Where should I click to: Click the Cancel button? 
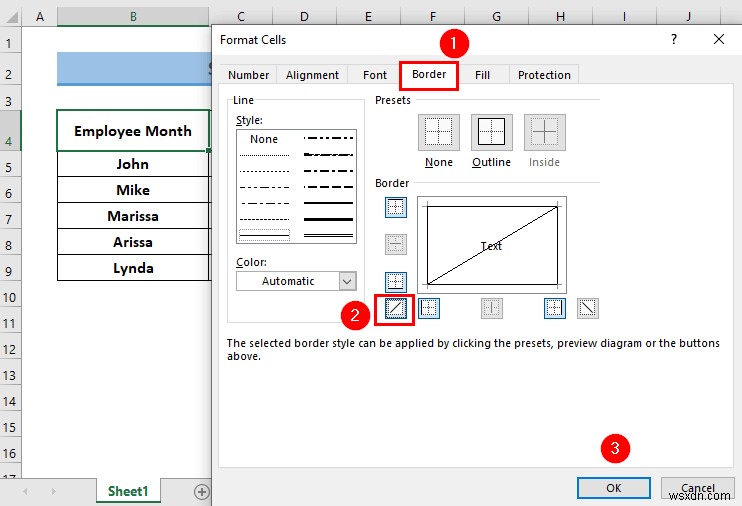click(698, 488)
